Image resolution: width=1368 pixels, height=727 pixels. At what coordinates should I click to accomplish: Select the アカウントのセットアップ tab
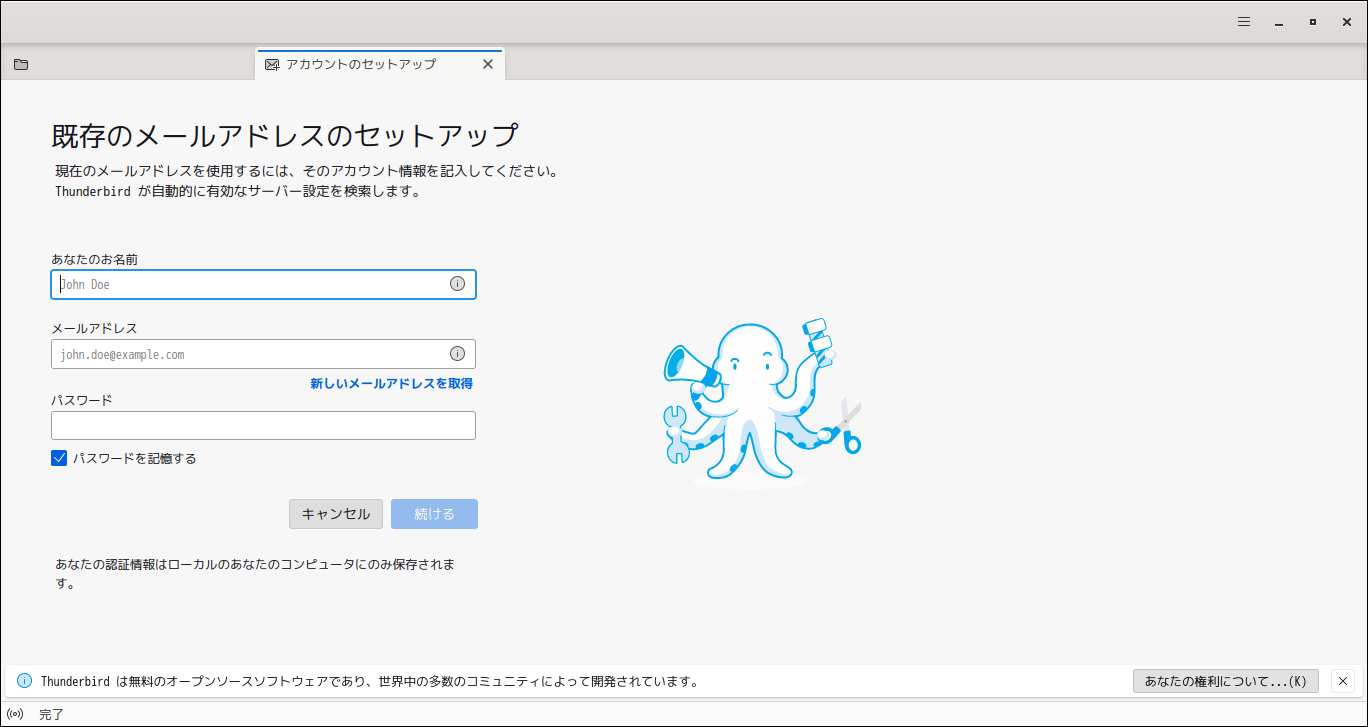coord(380,64)
